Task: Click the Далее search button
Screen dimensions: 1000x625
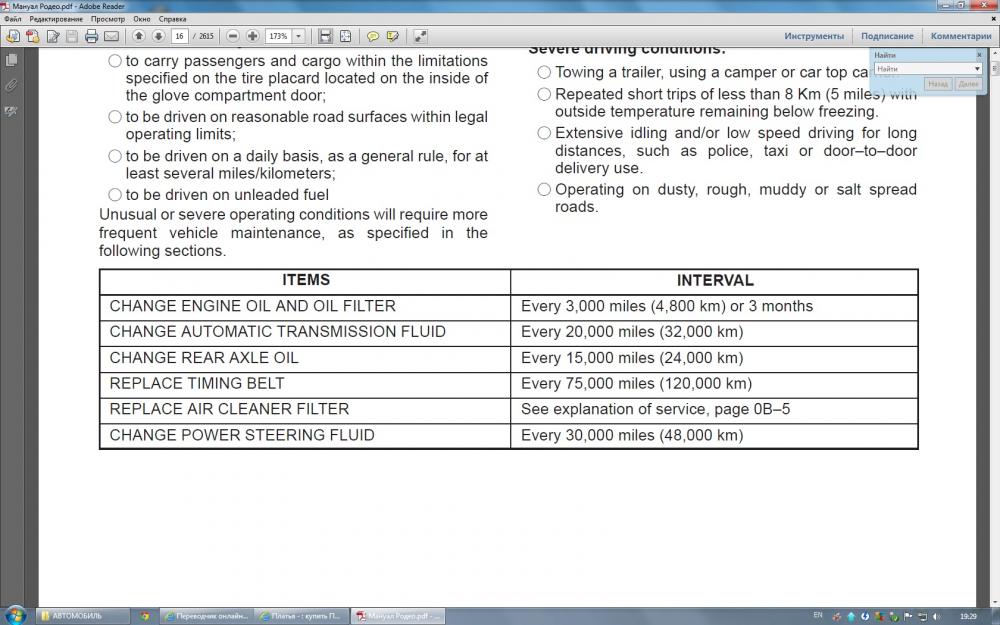Action: (x=967, y=84)
